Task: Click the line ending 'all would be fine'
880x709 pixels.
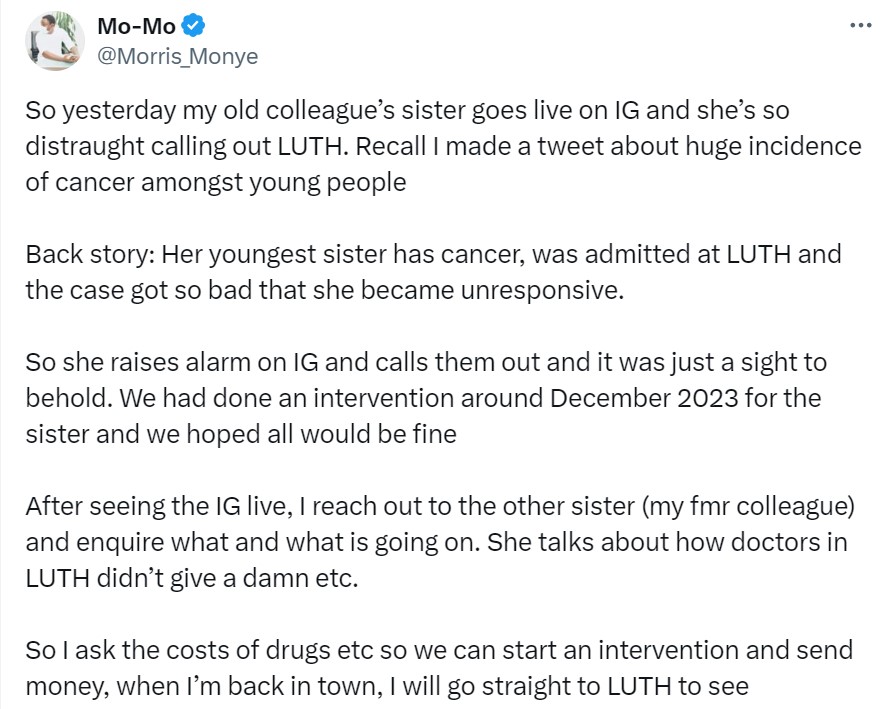Action: coord(241,434)
